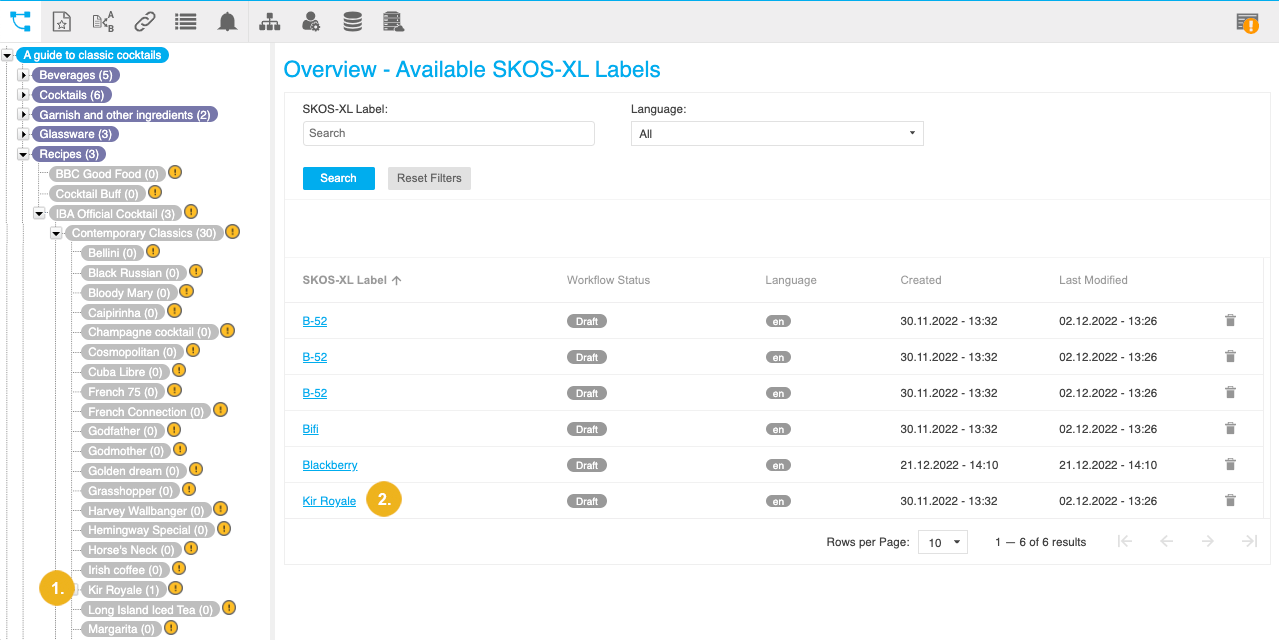Expand the Beverages node
Viewport: 1279px width, 640px height.
point(22,74)
